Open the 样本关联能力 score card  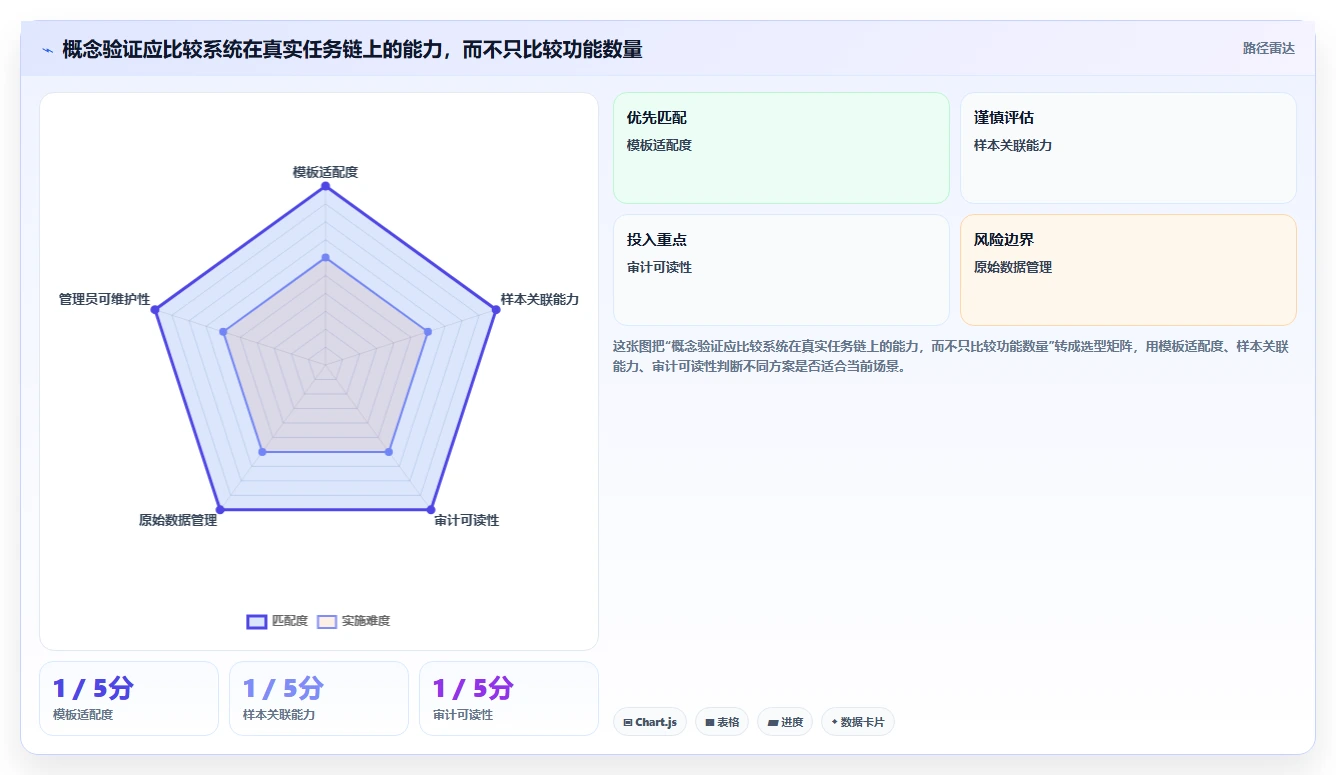319,698
